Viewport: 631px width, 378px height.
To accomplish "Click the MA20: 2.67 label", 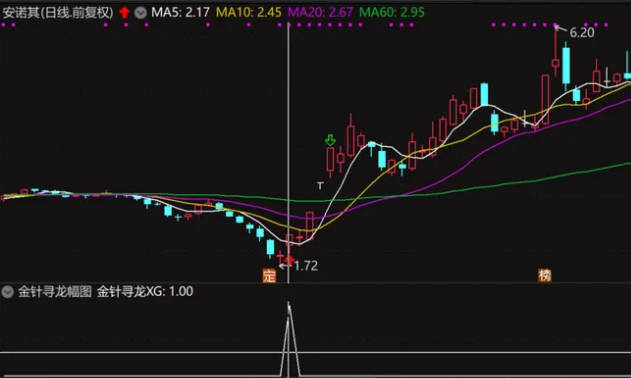I will [x=320, y=12].
